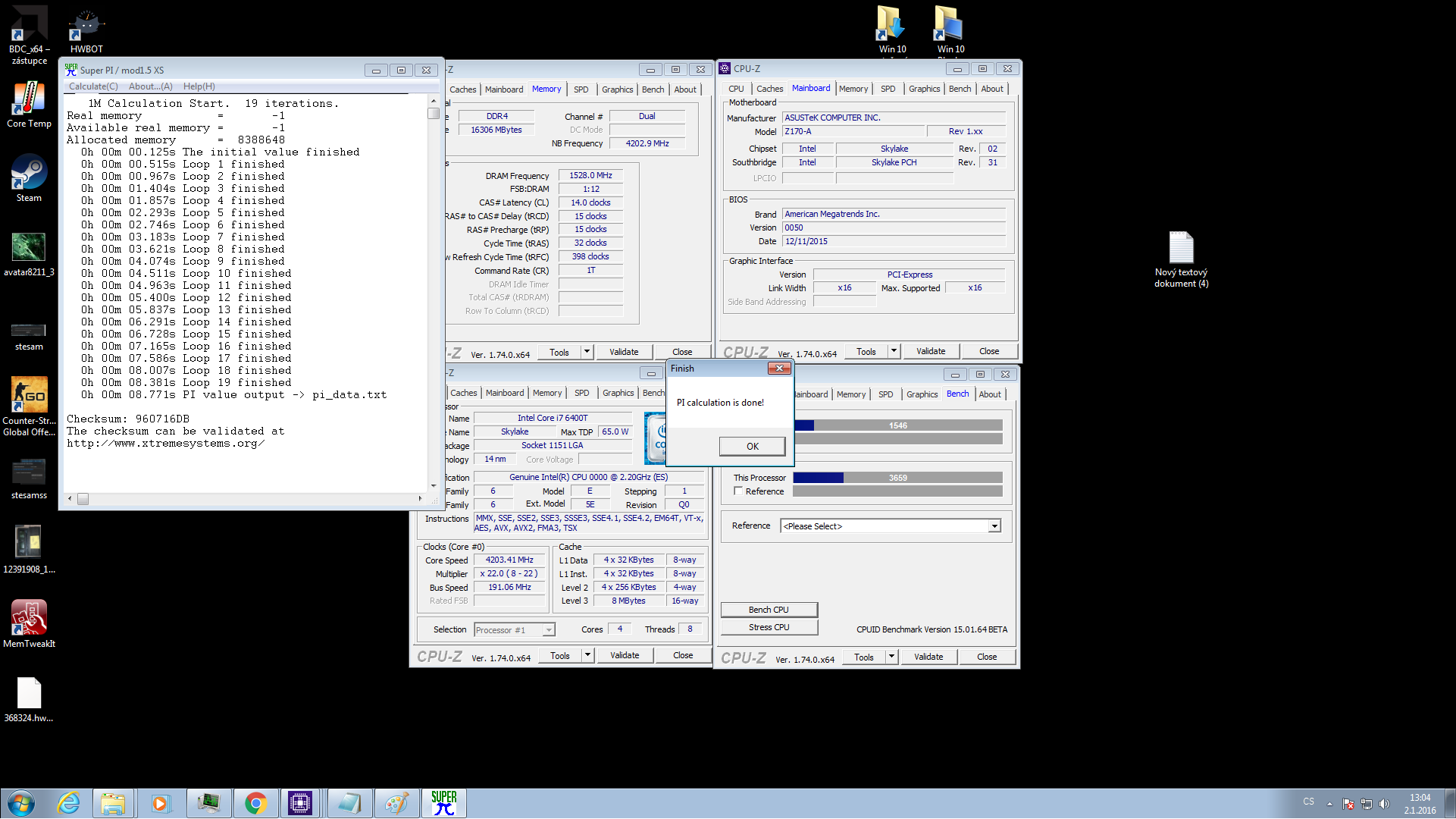
Task: Open Google Chrome from taskbar
Action: (x=255, y=803)
